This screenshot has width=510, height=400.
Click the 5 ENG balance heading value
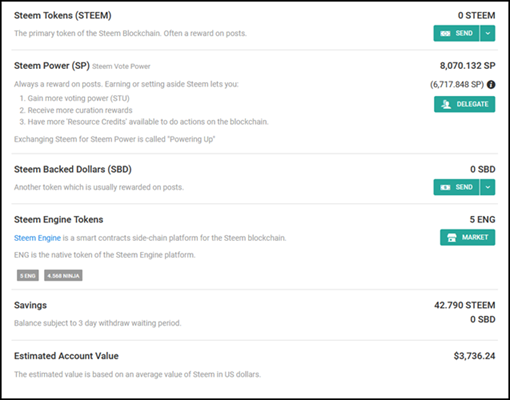pos(482,220)
